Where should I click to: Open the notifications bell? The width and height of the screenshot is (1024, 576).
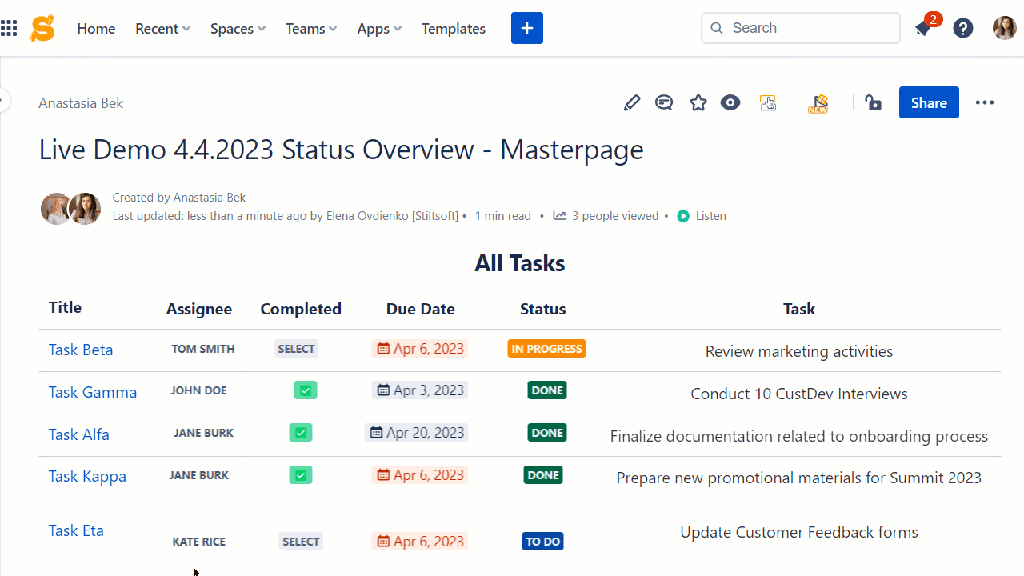pos(923,29)
